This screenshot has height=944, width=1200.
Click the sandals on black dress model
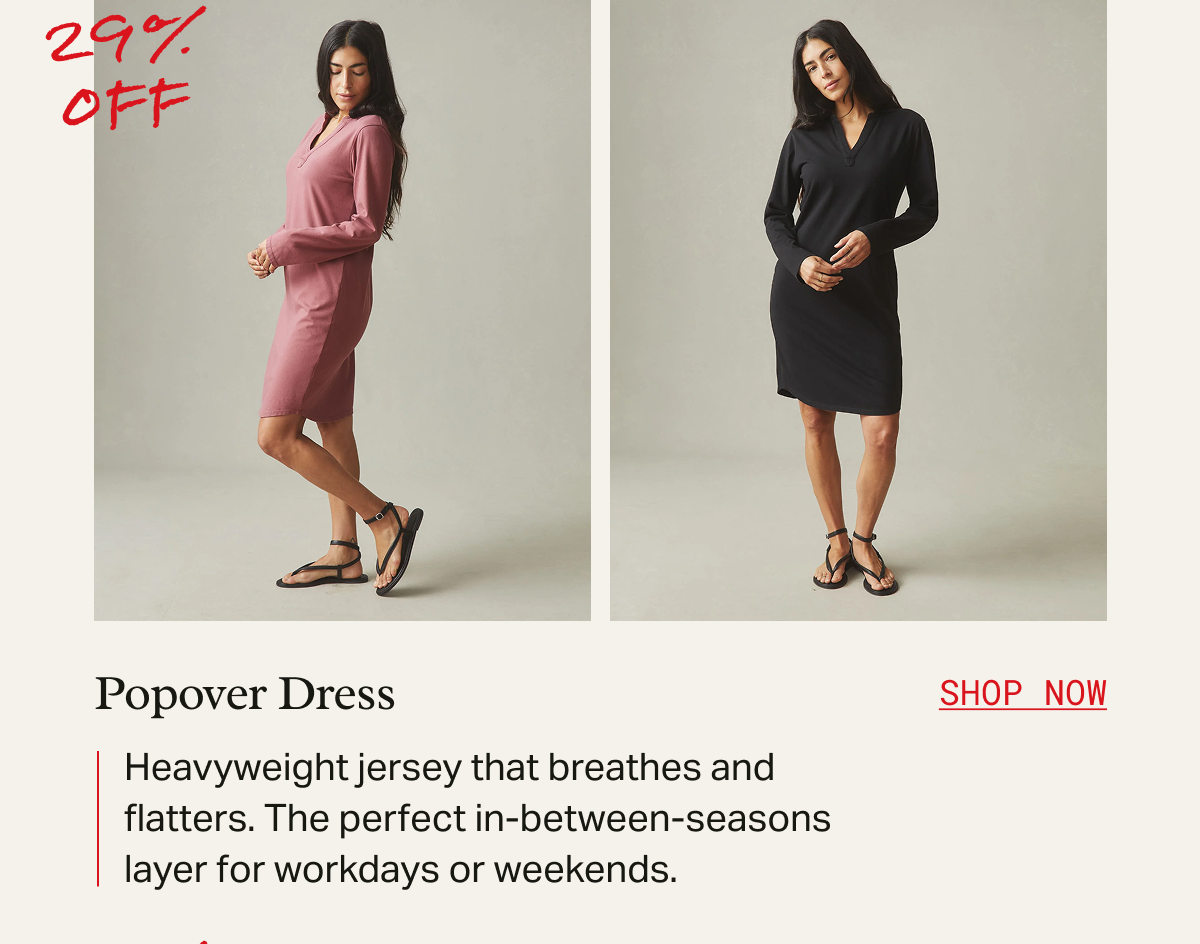click(854, 562)
